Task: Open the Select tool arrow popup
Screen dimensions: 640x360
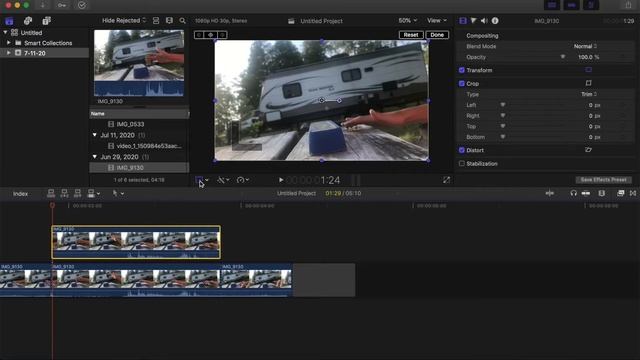Action: coord(118,193)
